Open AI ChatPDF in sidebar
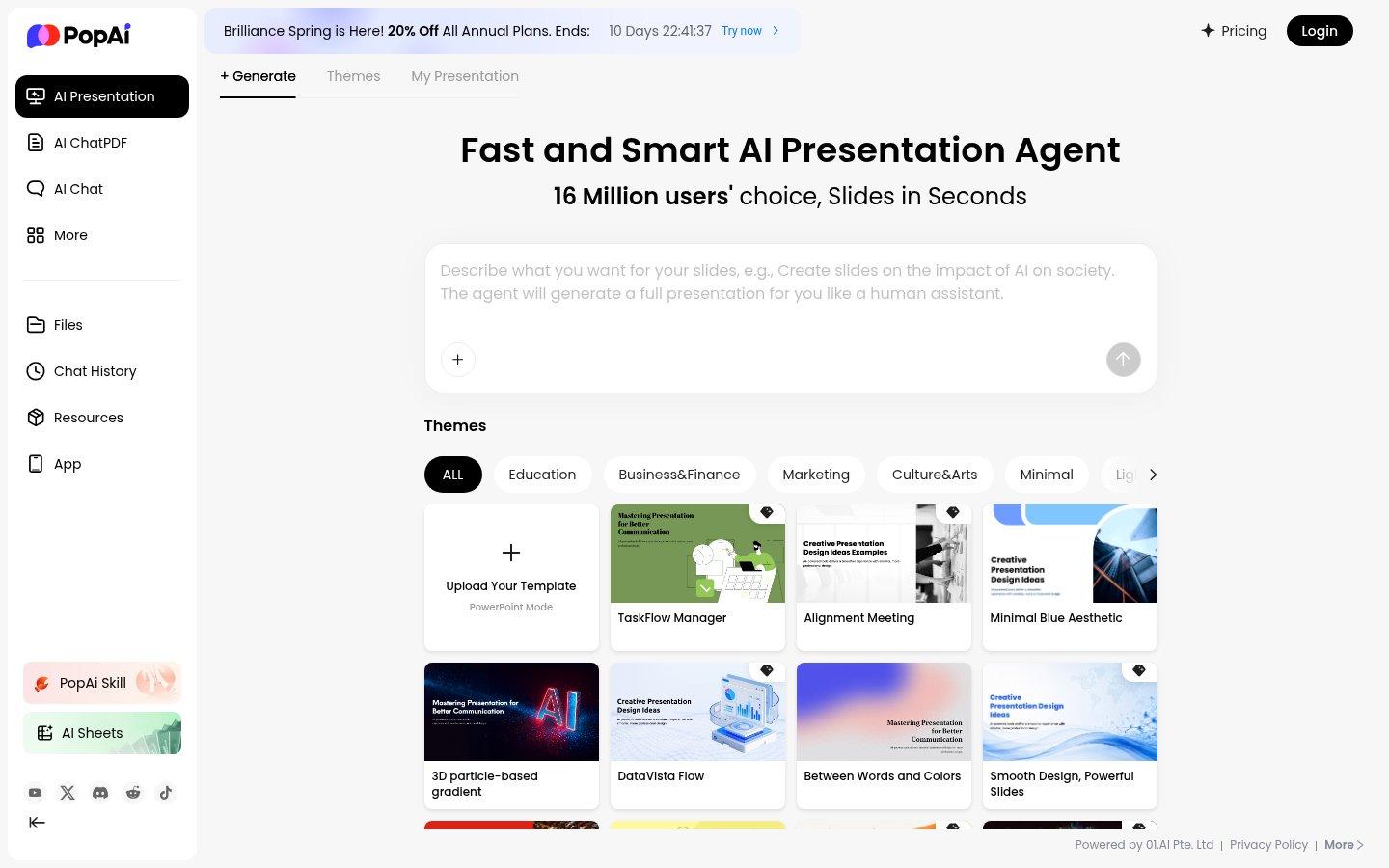Screen dimensions: 1389x868 click(x=102, y=143)
